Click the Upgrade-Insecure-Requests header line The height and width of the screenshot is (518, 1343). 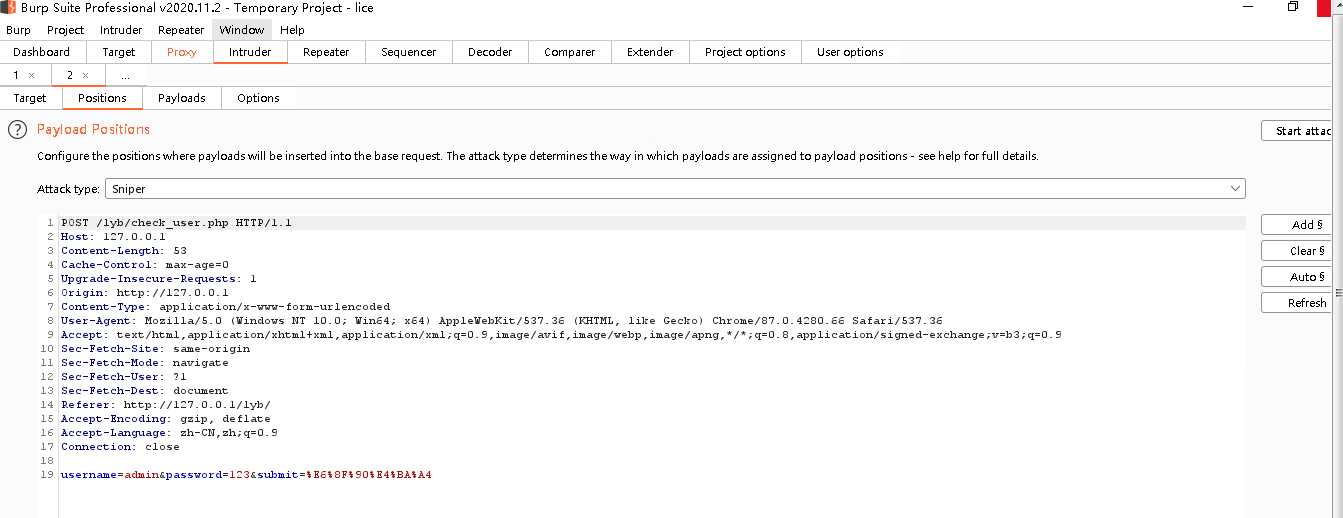[x=159, y=278]
